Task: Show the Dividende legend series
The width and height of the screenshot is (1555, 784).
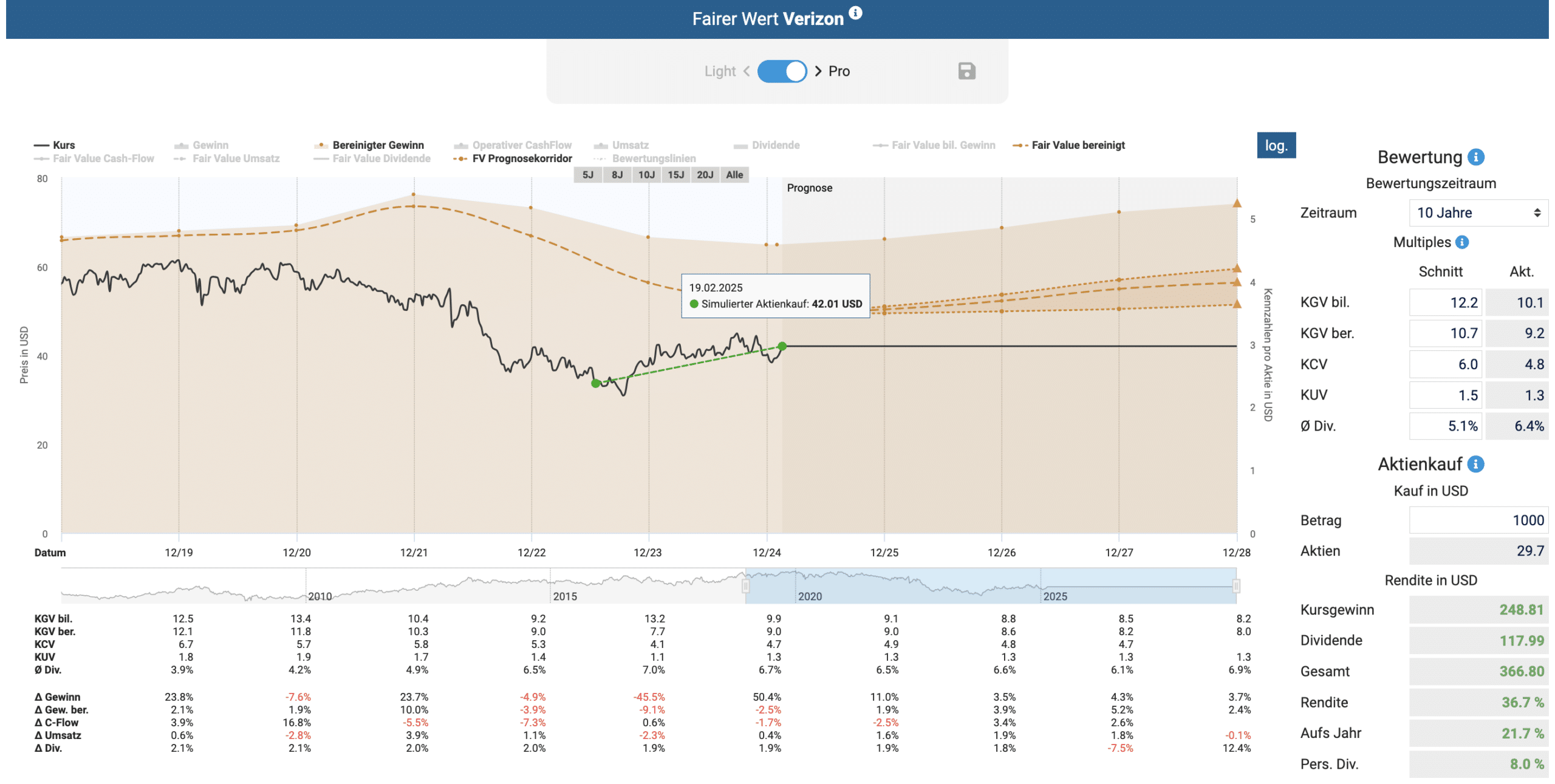Action: (x=767, y=145)
